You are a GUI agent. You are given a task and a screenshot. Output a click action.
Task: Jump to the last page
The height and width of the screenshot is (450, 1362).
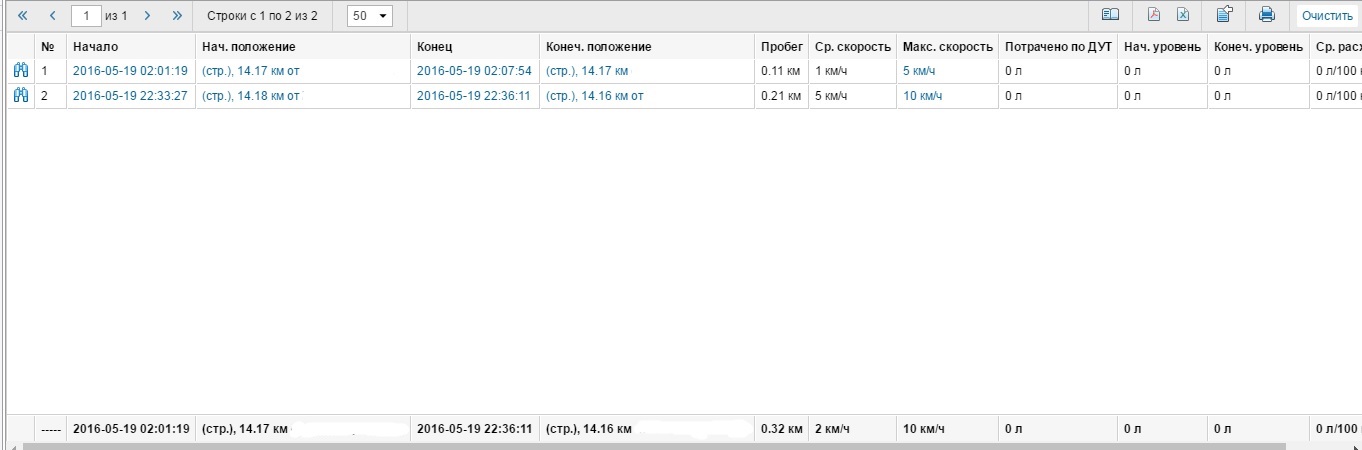click(177, 16)
